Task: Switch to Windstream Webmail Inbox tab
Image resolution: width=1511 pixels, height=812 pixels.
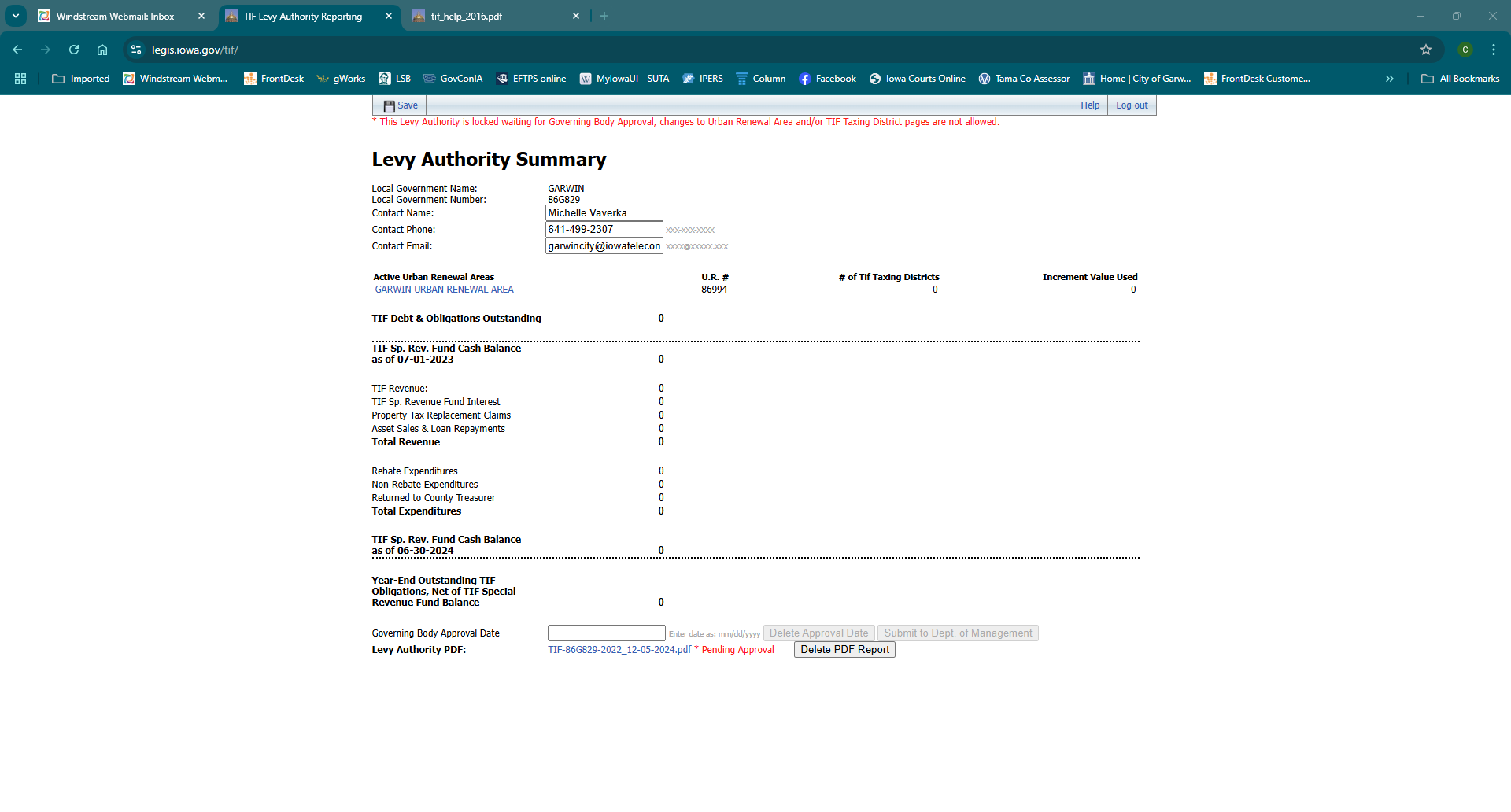Action: click(x=115, y=16)
